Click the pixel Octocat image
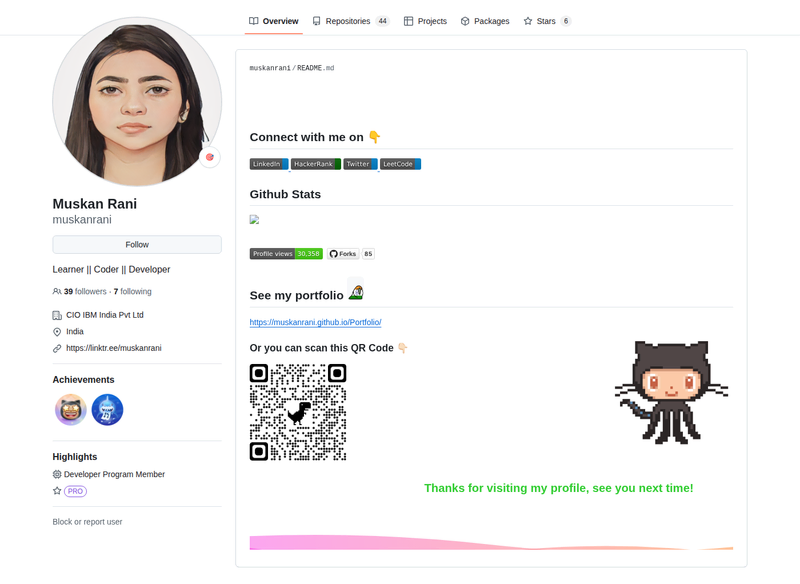 coord(671,392)
